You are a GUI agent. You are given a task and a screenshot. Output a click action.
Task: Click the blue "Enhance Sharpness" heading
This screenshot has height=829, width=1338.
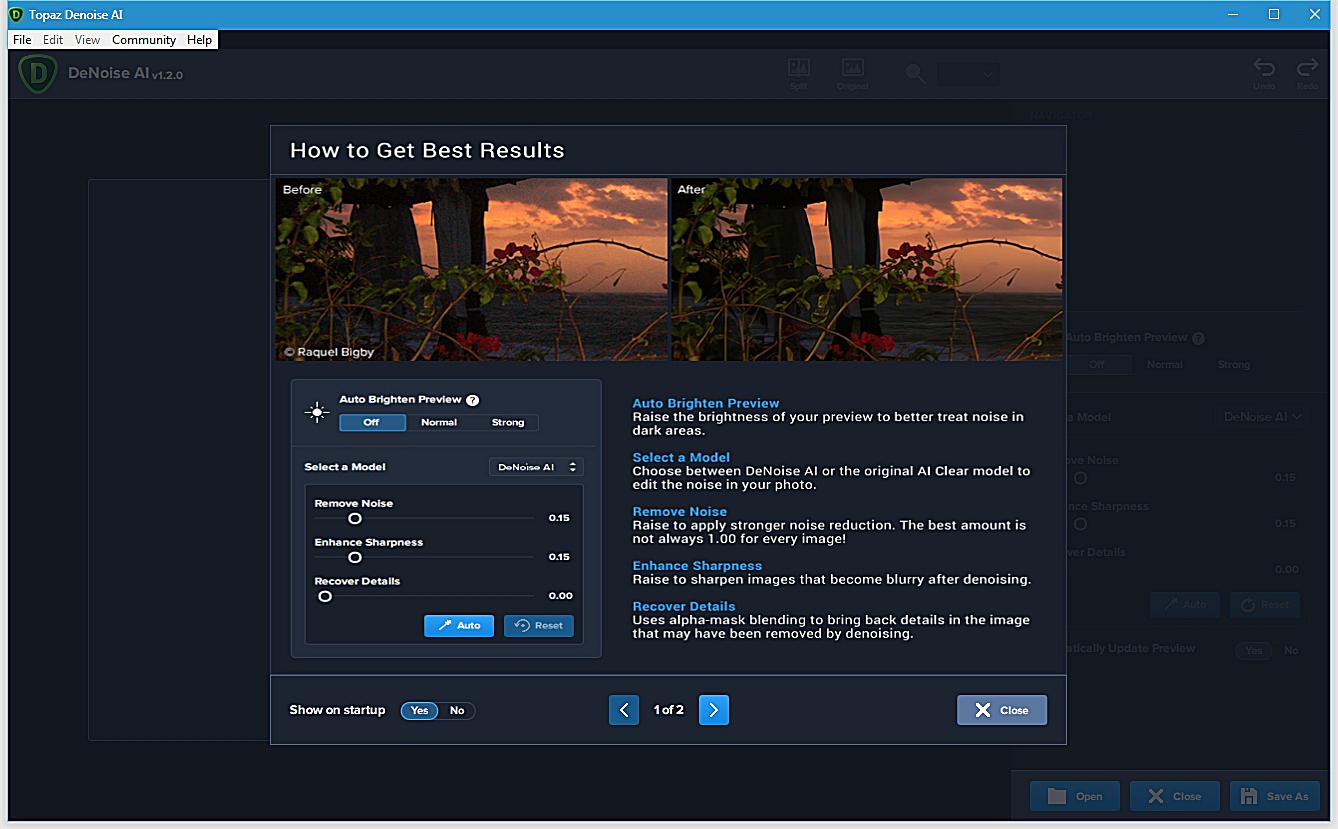coord(697,566)
